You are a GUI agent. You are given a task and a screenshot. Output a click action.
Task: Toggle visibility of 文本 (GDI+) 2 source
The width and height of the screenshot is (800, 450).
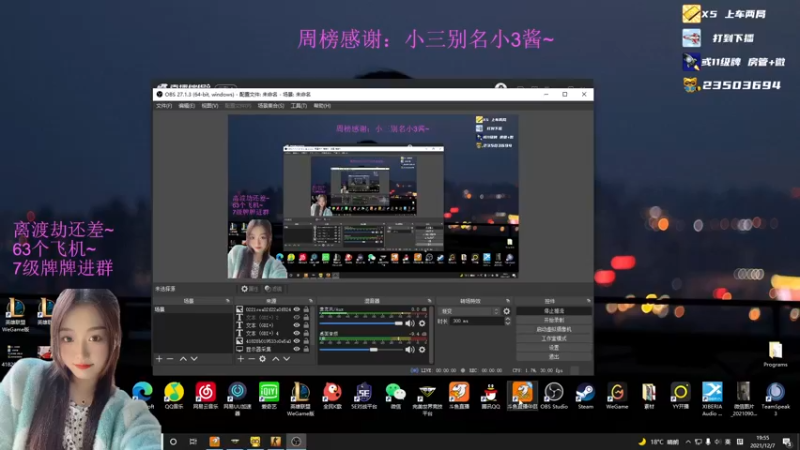coord(296,317)
